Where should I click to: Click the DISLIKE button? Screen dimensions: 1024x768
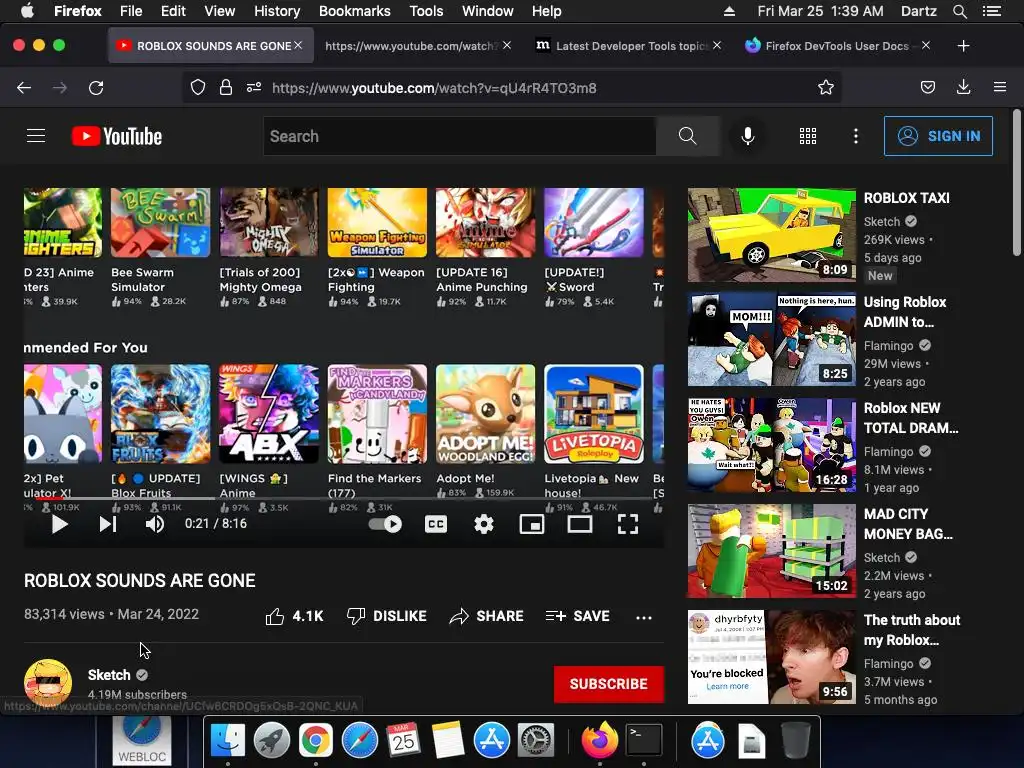[387, 616]
